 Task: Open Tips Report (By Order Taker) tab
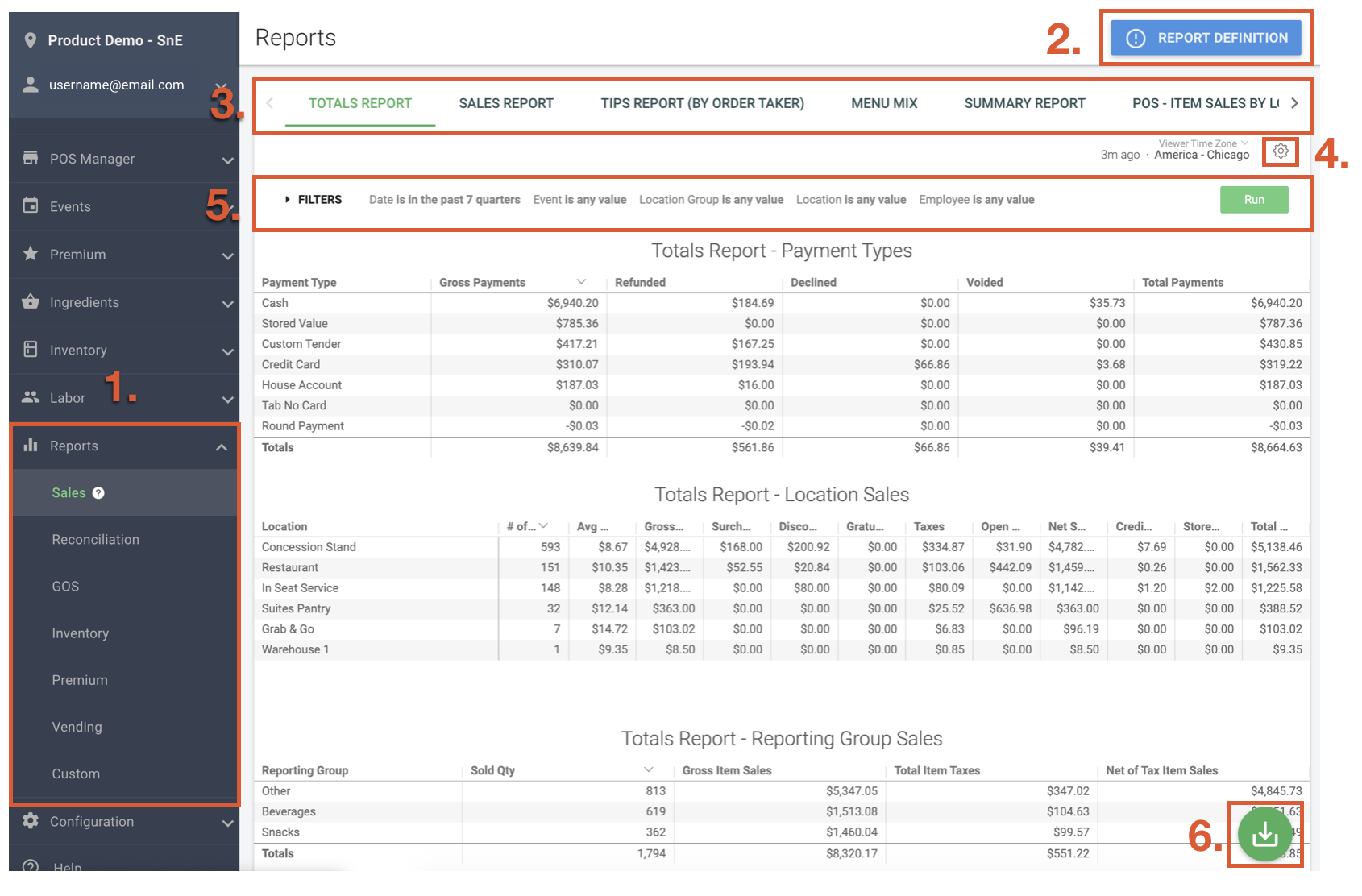pos(702,103)
